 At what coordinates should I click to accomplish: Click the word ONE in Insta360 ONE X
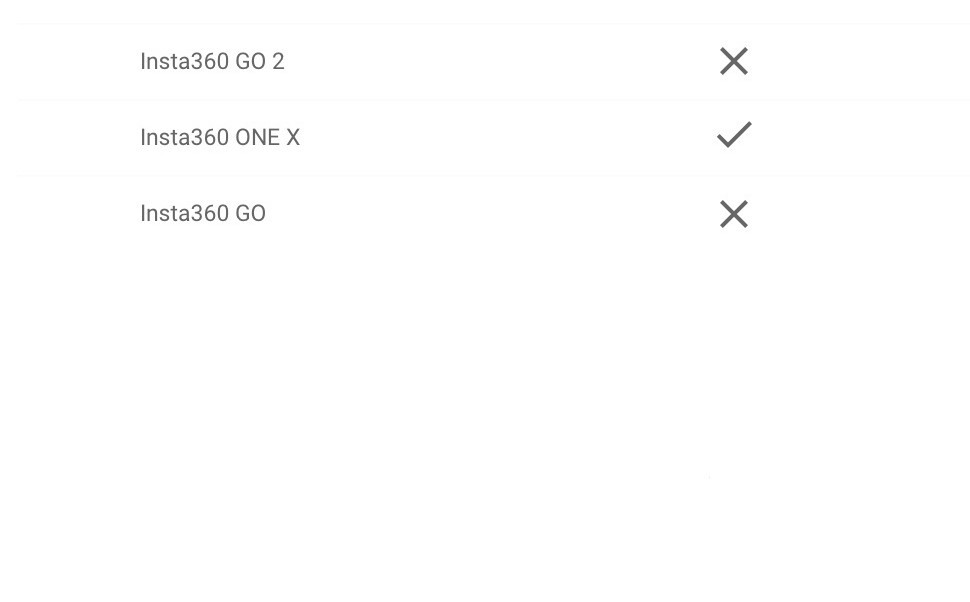pos(257,137)
